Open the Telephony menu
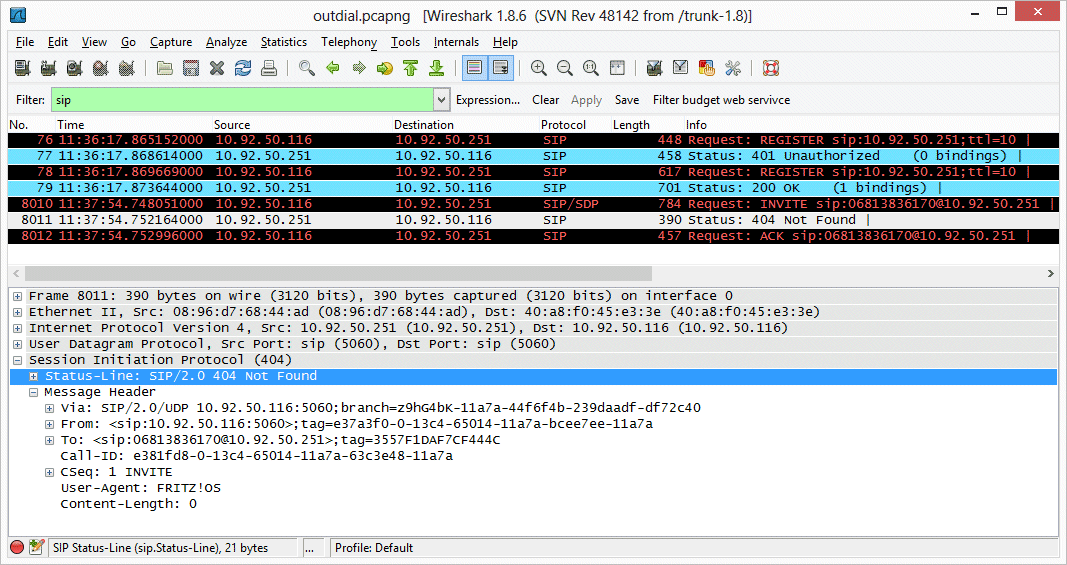Screen dimensions: 1067x565 pos(348,42)
